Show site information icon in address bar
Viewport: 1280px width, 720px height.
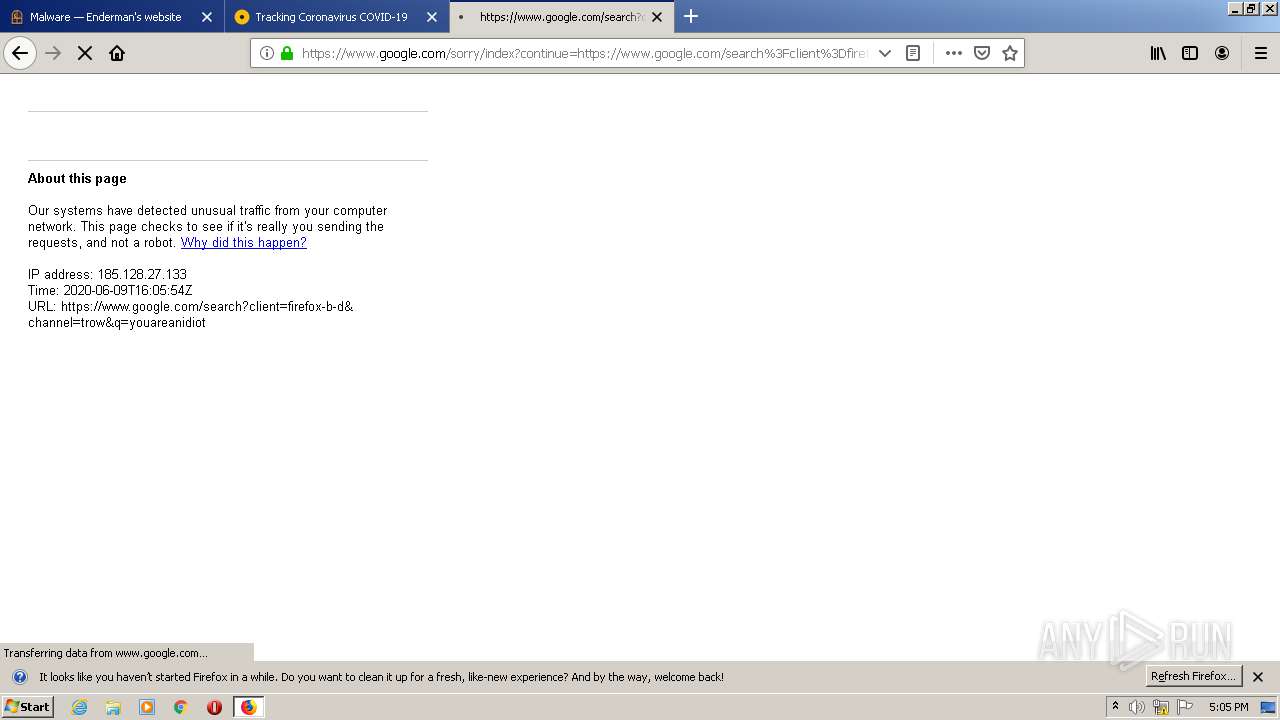click(x=266, y=53)
